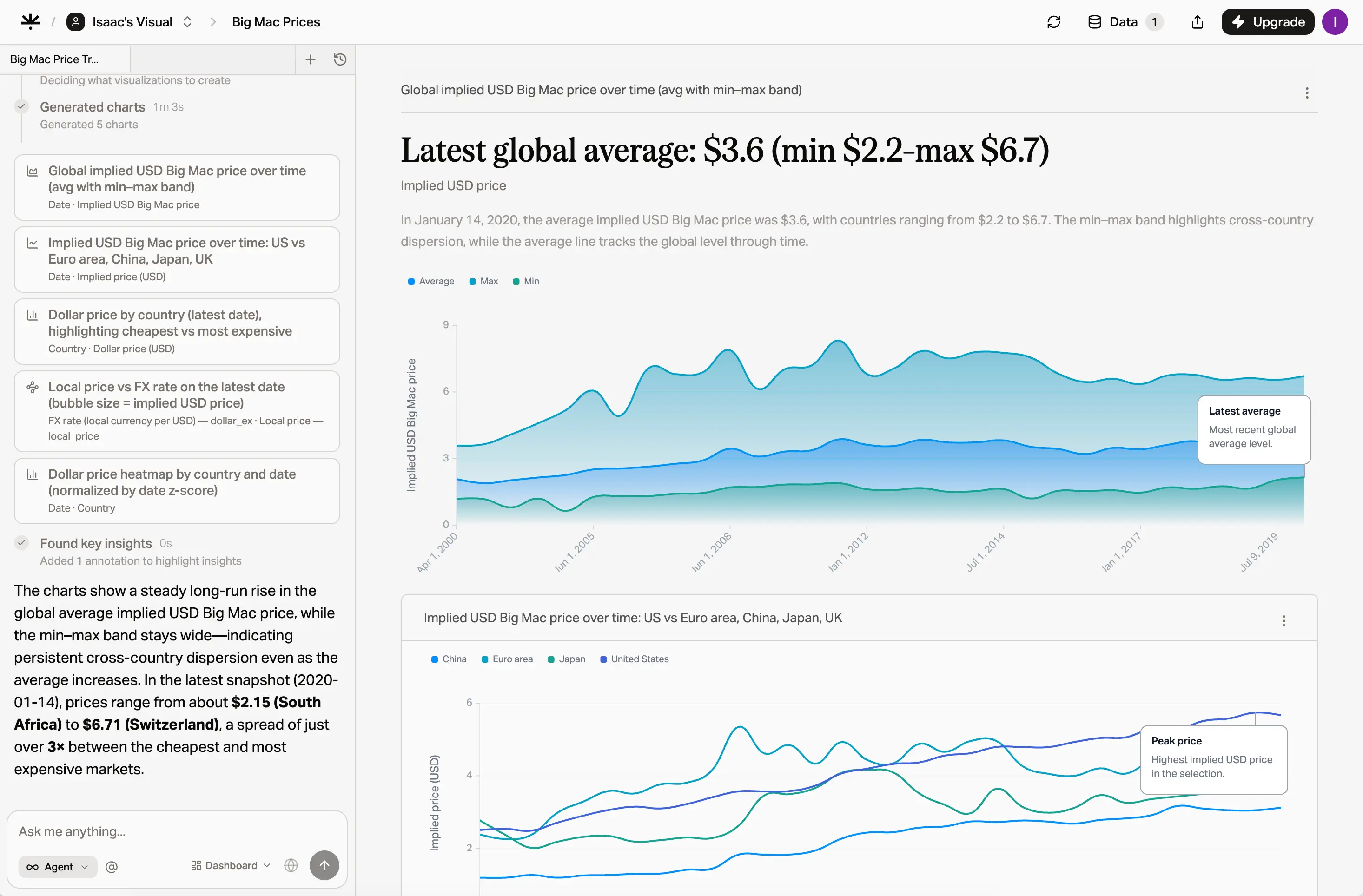Select the globe icon next to the send button
This screenshot has width=1363, height=896.
[291, 866]
